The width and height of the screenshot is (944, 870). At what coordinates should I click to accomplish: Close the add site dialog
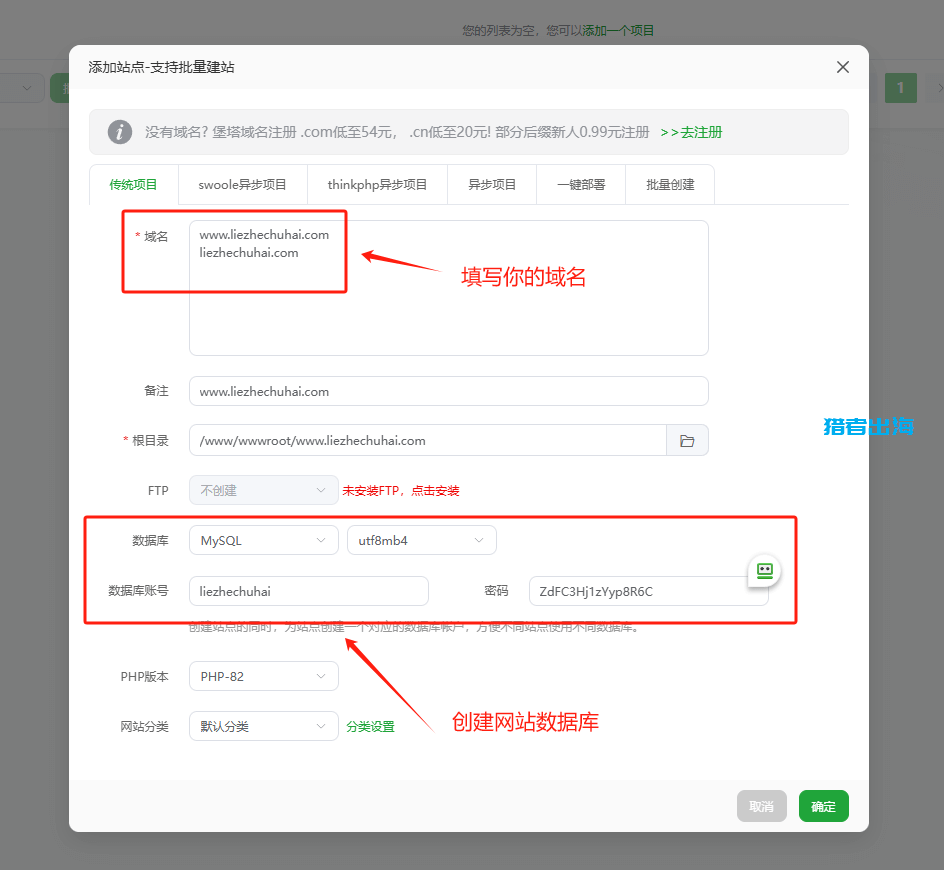[842, 67]
